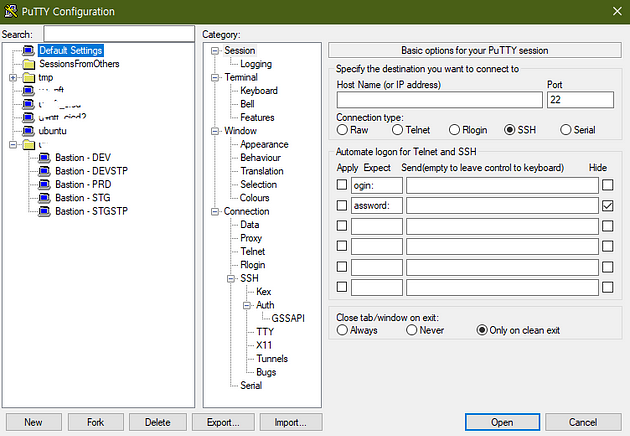
Task: Click Bastion - STGSTP session icon
Action: tap(44, 211)
